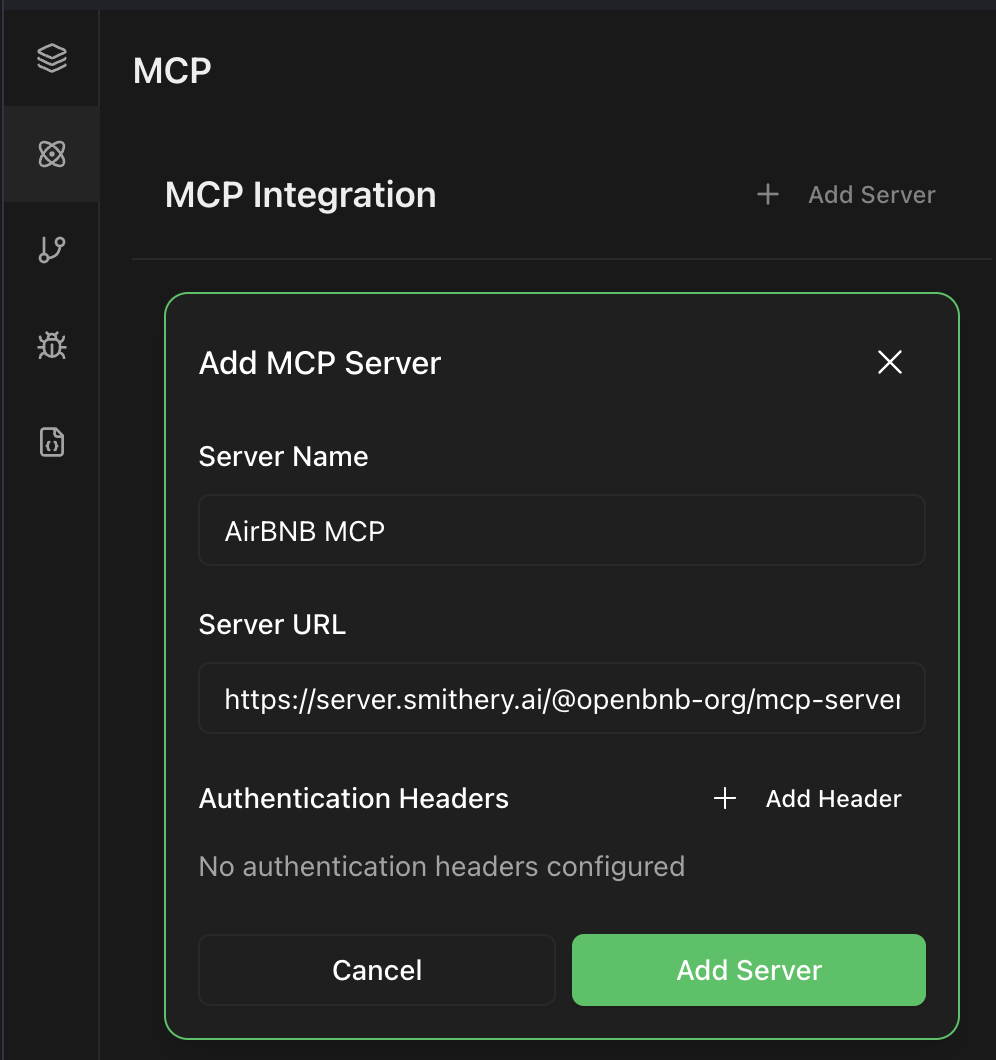Click the plus icon beside top Add Server
This screenshot has width=996, height=1060.
(767, 194)
